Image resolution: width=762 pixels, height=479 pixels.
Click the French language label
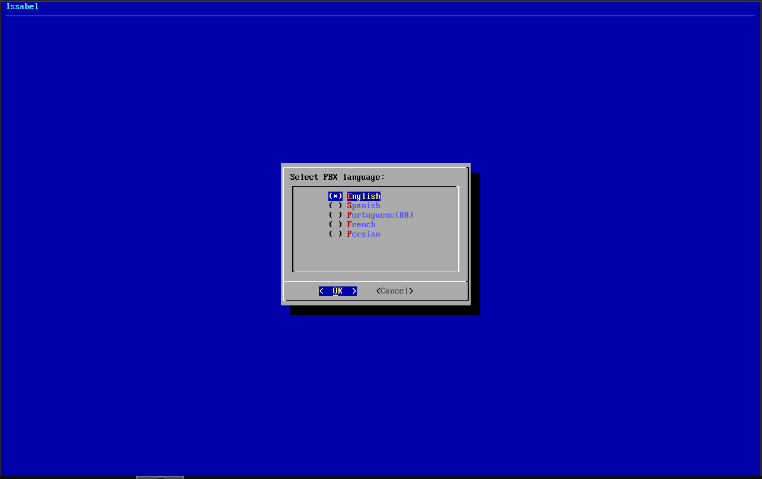362,224
